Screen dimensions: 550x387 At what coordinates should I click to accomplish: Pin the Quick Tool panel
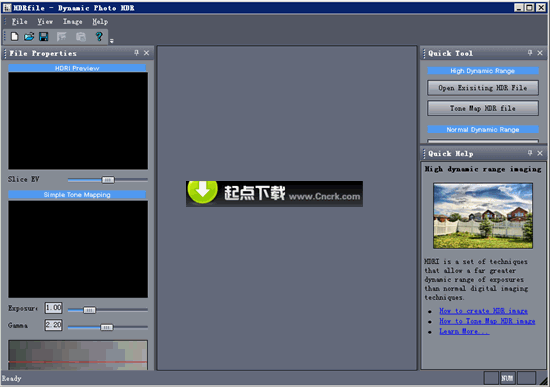530,53
